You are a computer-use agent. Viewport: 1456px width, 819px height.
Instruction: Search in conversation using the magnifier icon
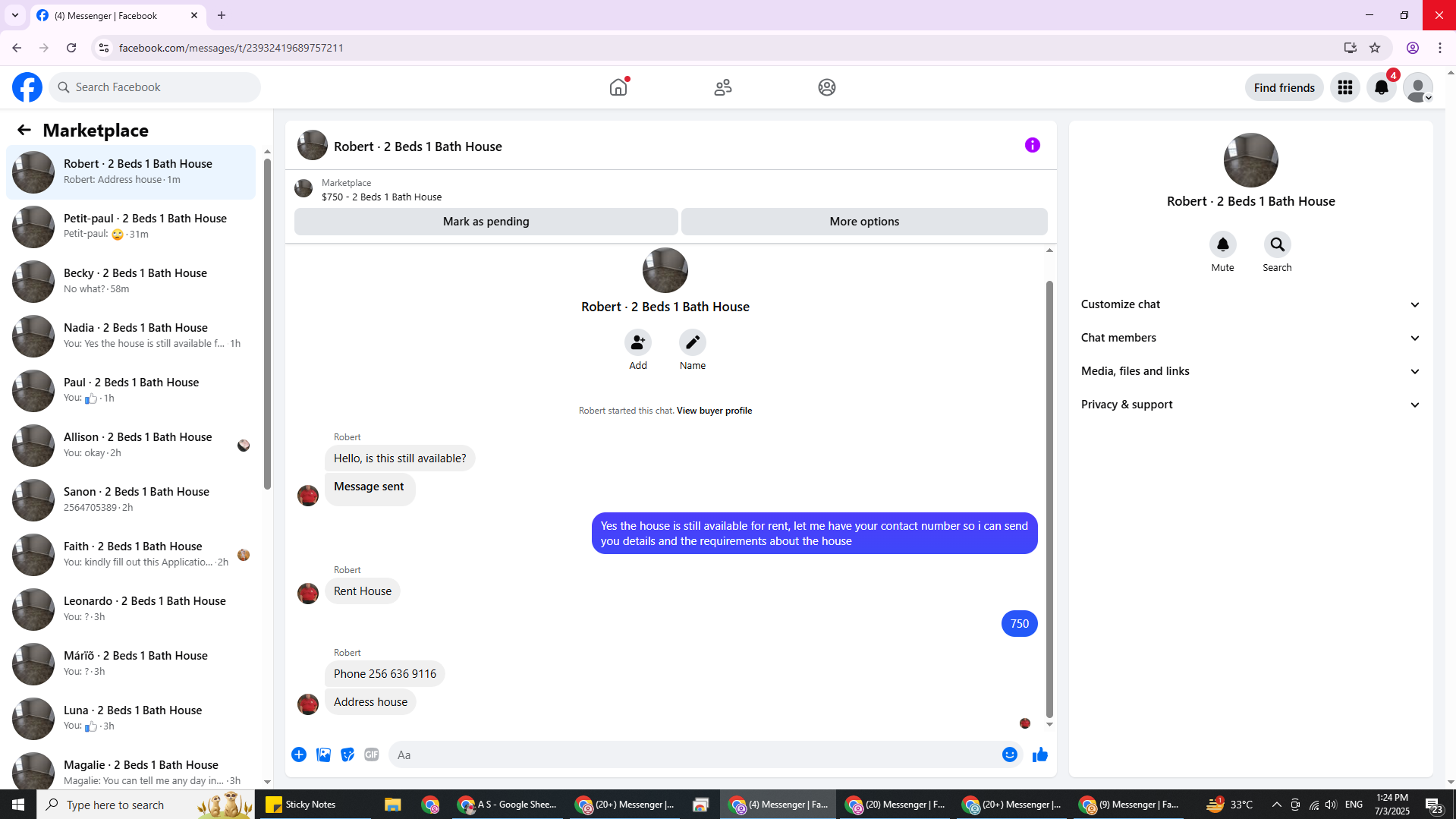(x=1277, y=244)
